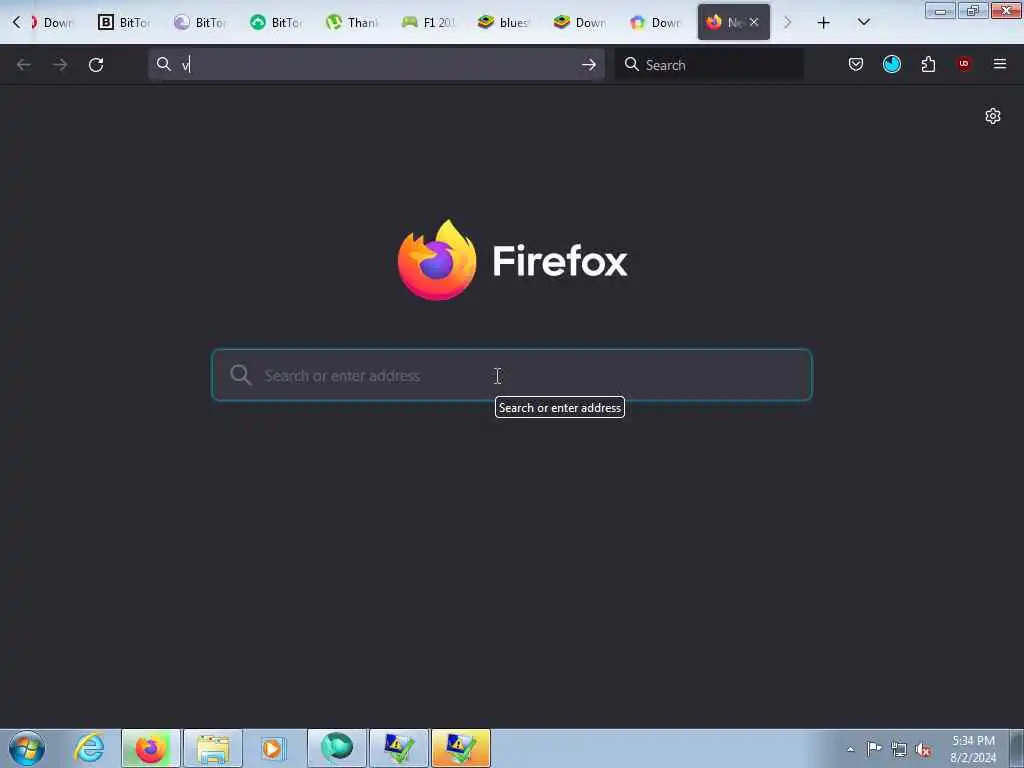
Task: Go back one page
Action: point(24,65)
